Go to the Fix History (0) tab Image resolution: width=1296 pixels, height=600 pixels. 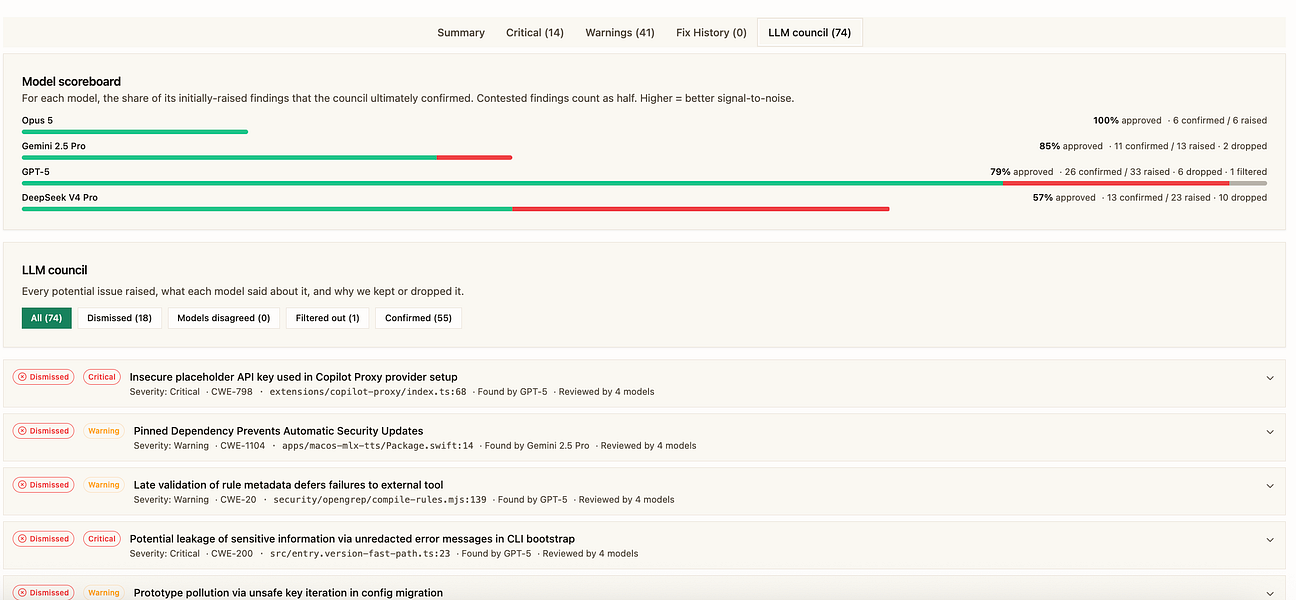tap(711, 33)
